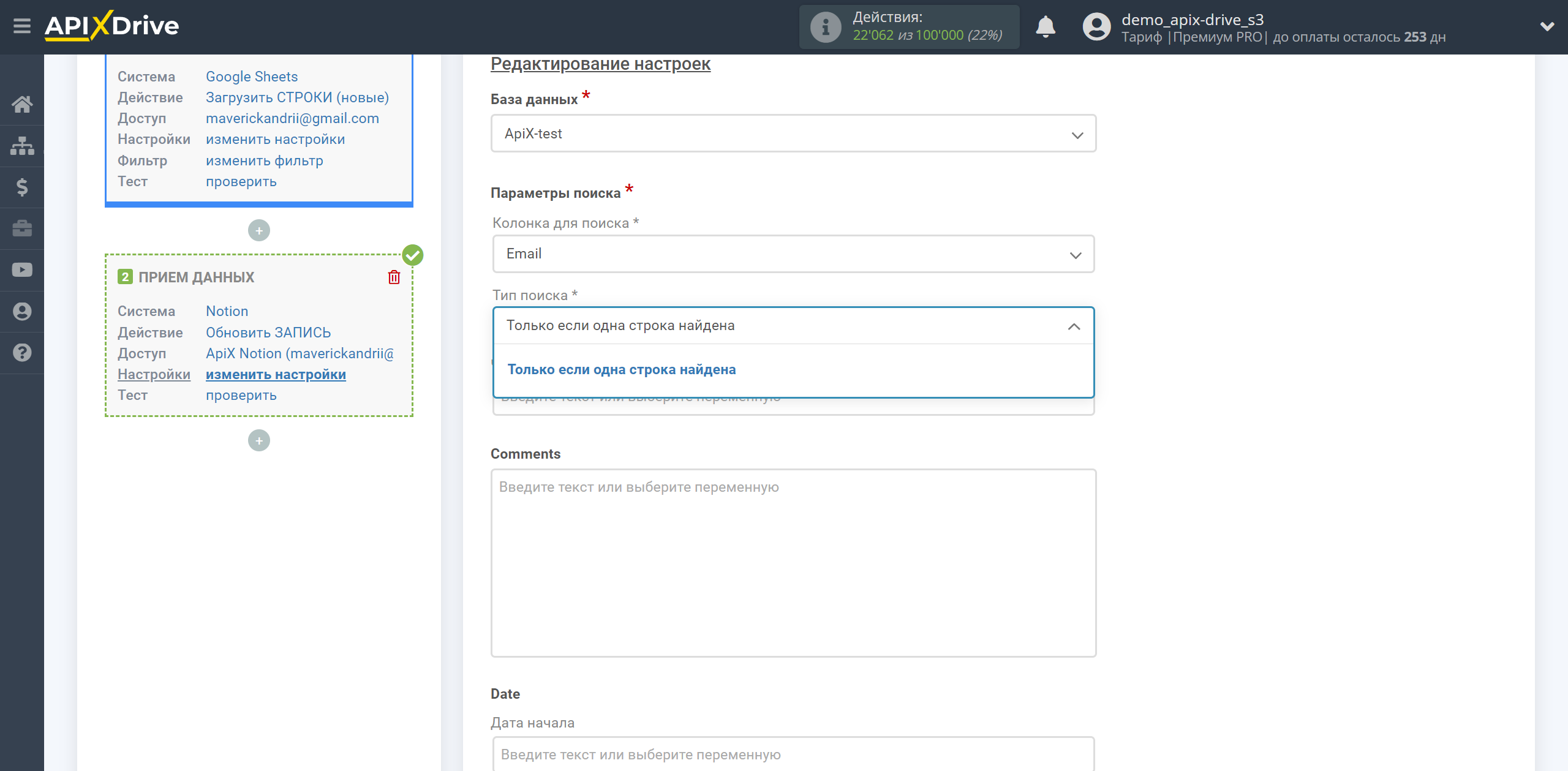Screen dimensions: 1568x771
Task: Open Google Sheets system link
Action: pyautogui.click(x=251, y=77)
